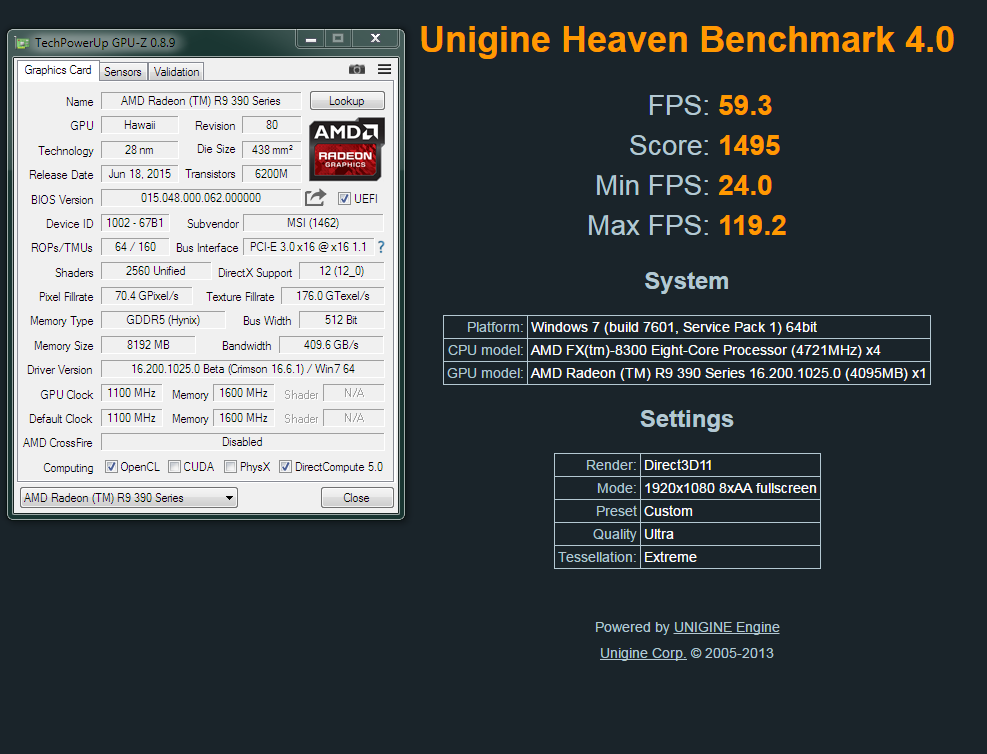Click the Name field AMD Radeon R9 390
987x754 pixels.
(x=201, y=101)
